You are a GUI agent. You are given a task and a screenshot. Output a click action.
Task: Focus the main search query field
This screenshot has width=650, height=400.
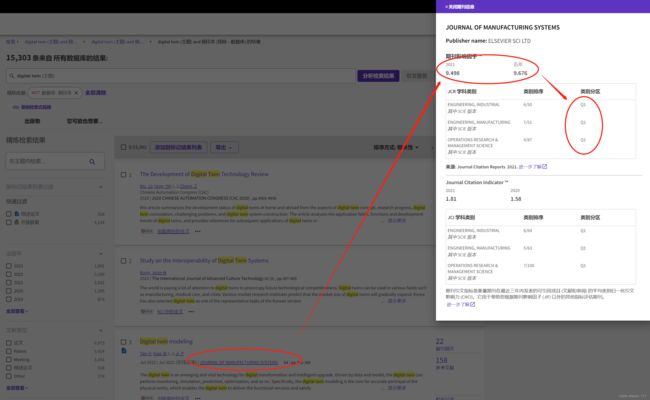pyautogui.click(x=181, y=76)
